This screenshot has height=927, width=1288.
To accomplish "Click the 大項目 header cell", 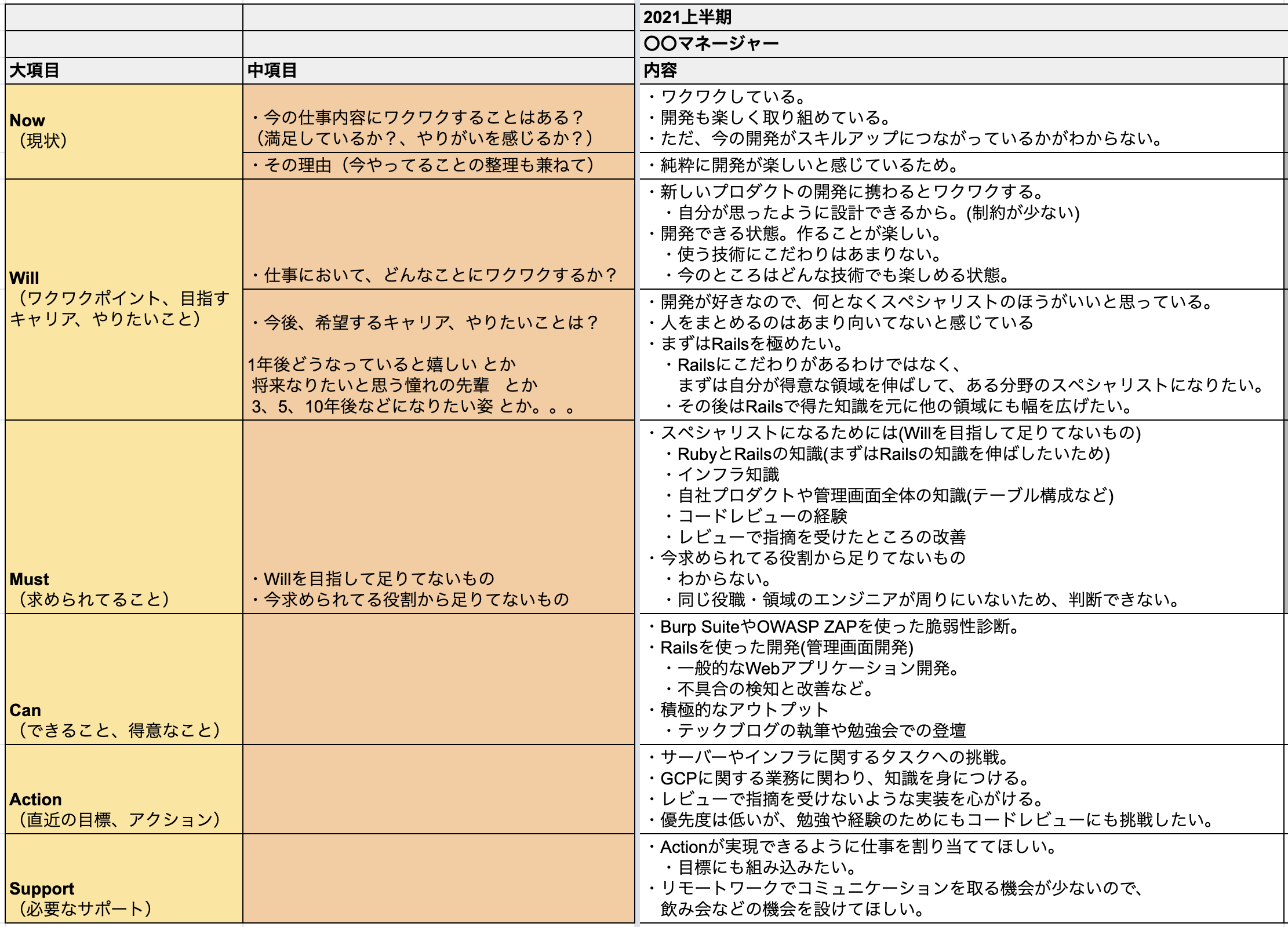I will coord(123,71).
